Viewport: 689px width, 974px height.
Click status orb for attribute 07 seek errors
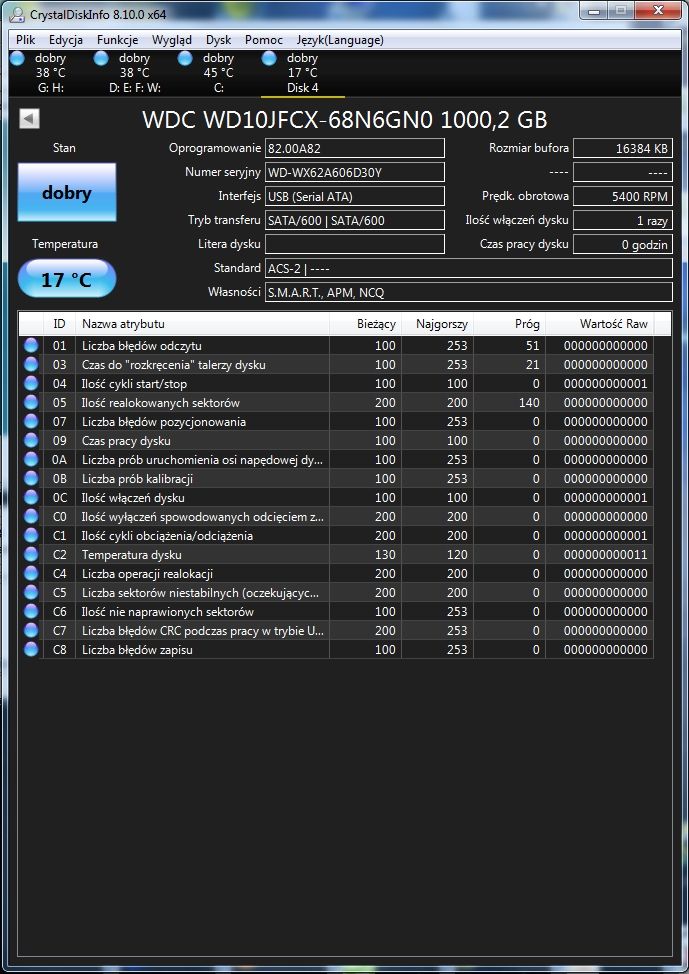tap(30, 422)
